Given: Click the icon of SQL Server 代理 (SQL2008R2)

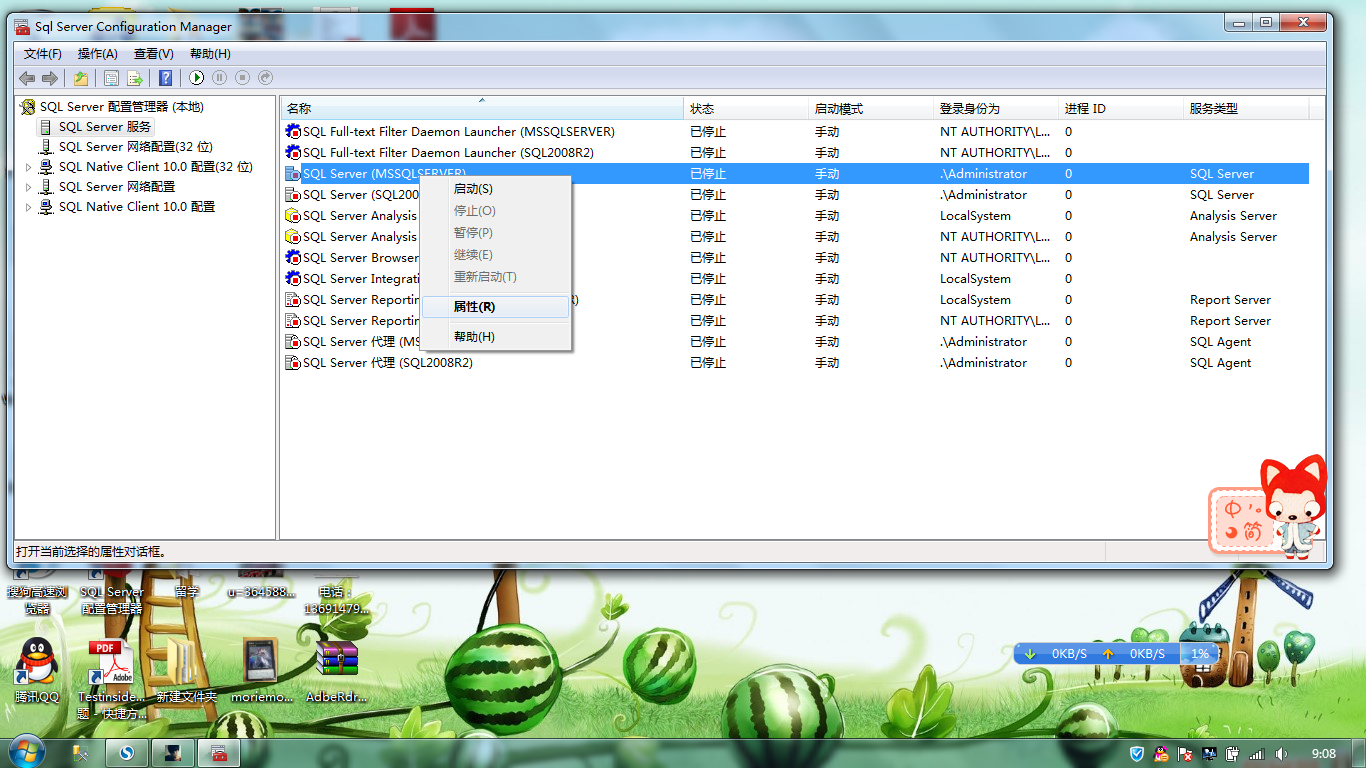Looking at the screenshot, I should 293,363.
